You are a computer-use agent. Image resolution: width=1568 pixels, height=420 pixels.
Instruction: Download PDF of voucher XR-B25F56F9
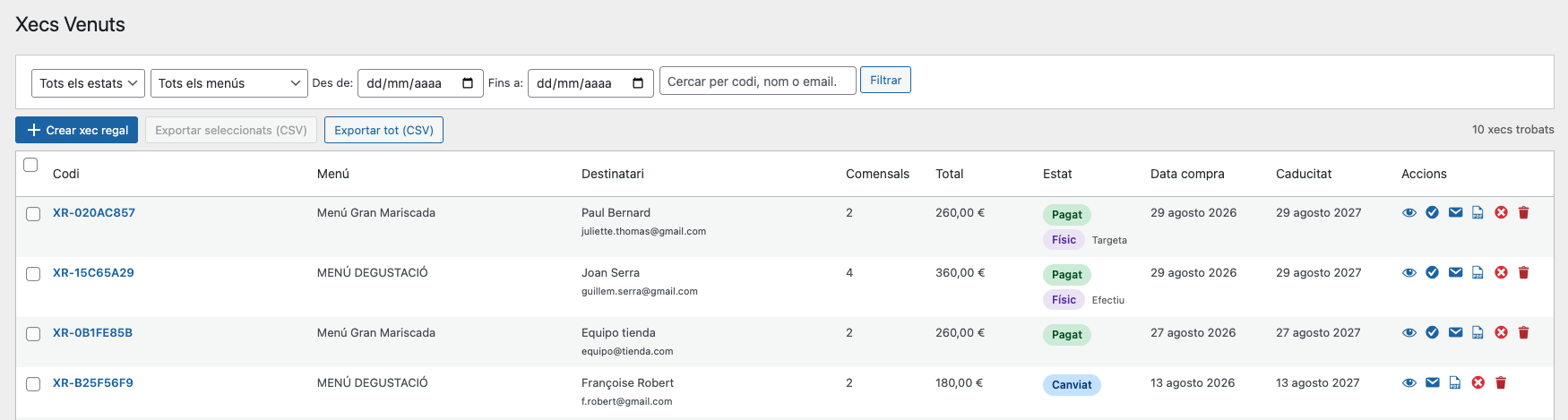click(1455, 382)
